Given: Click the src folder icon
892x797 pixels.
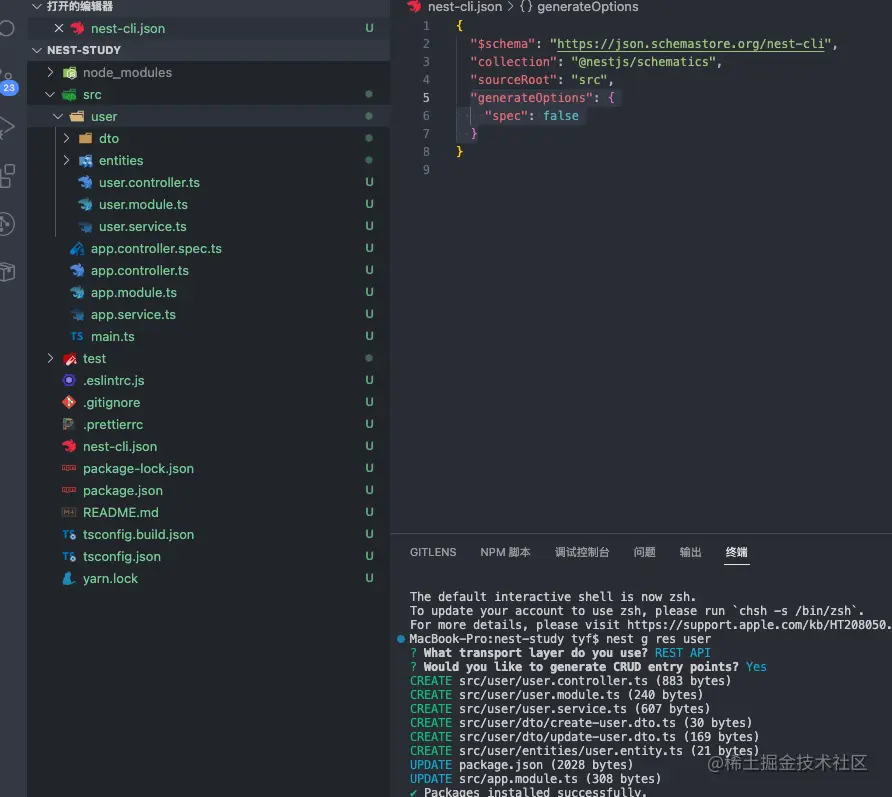Looking at the screenshot, I should [69, 94].
